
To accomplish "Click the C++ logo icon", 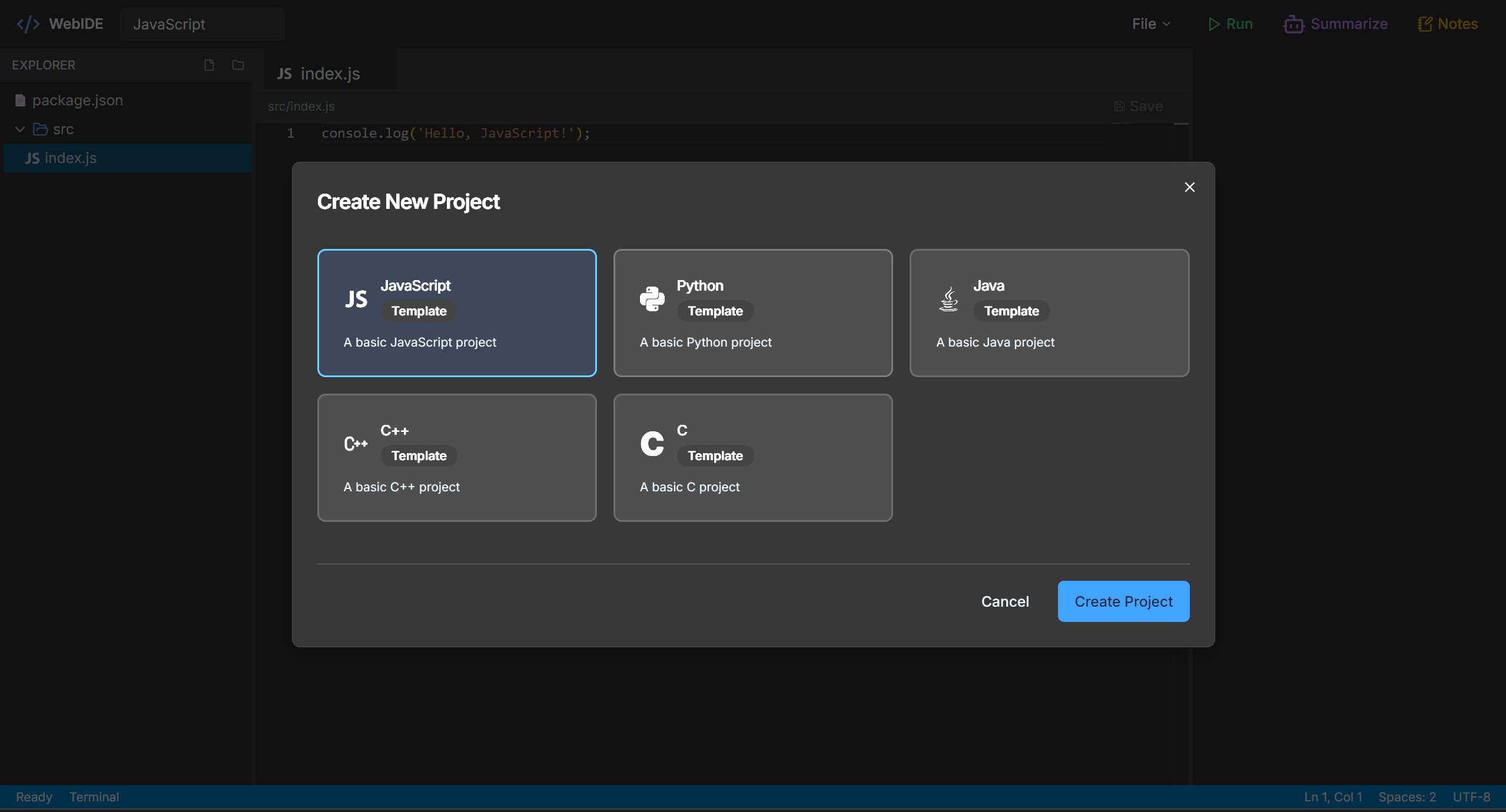I will (356, 444).
